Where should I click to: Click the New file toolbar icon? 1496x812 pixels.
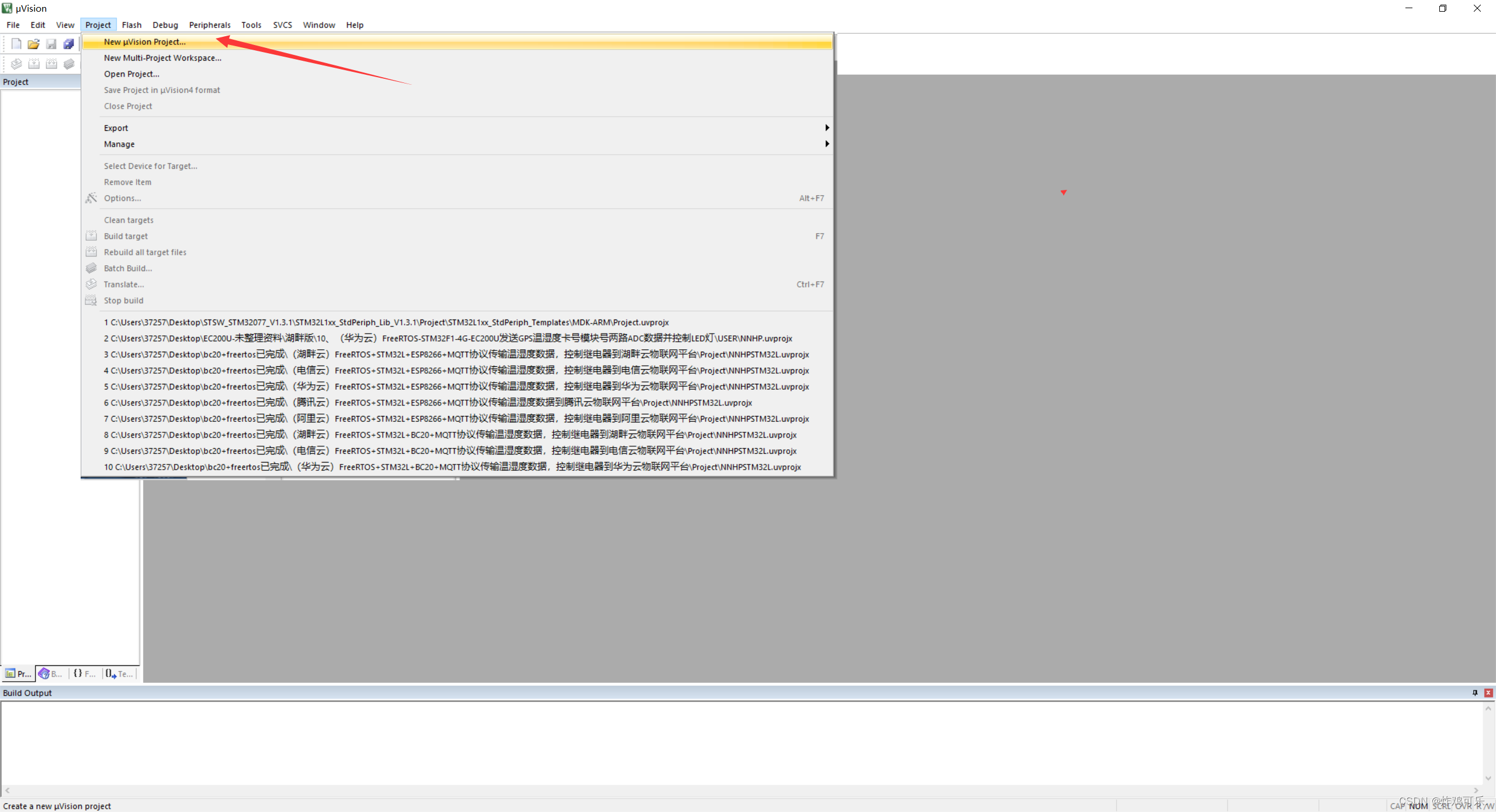[x=16, y=44]
